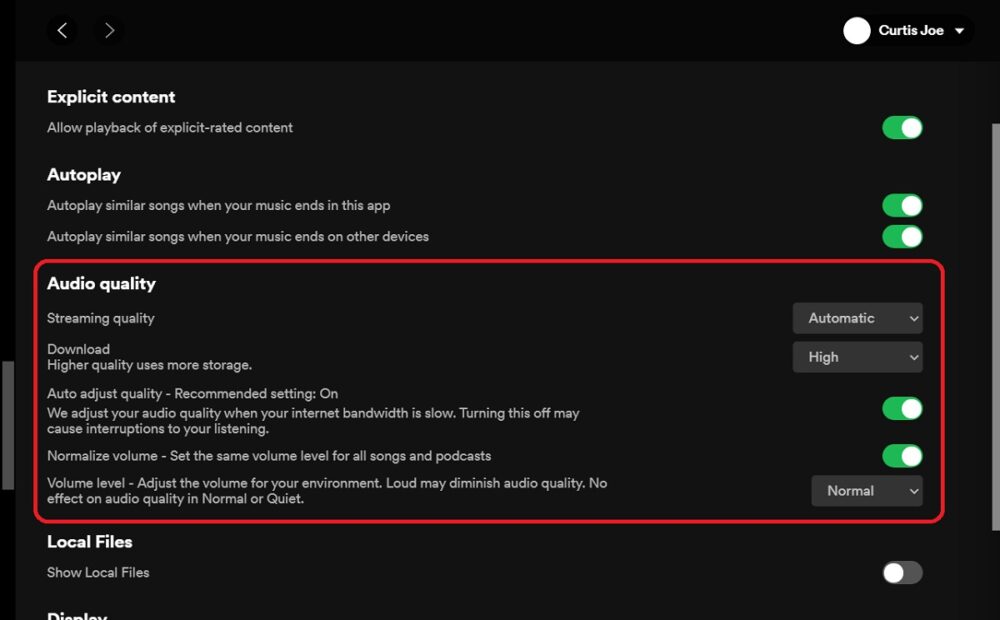The image size is (1000, 620).
Task: Click the back navigation arrow
Action: pyautogui.click(x=62, y=30)
